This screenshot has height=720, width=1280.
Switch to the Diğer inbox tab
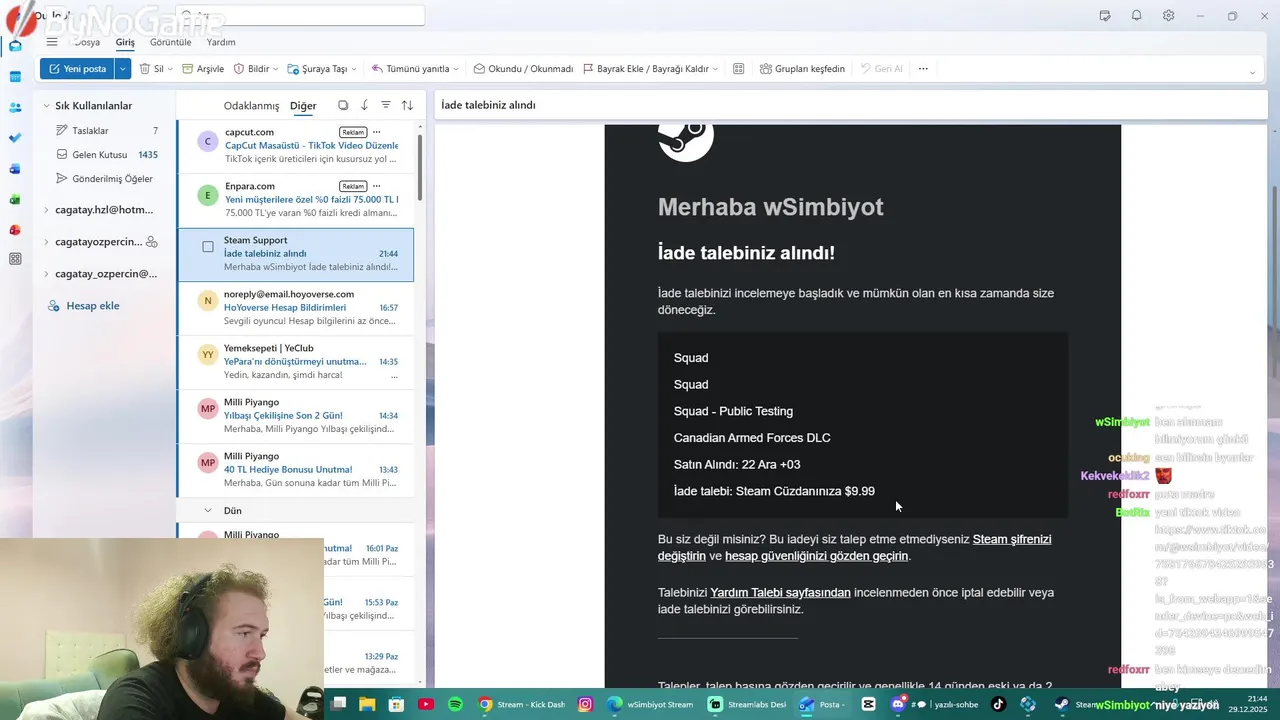pos(303,105)
